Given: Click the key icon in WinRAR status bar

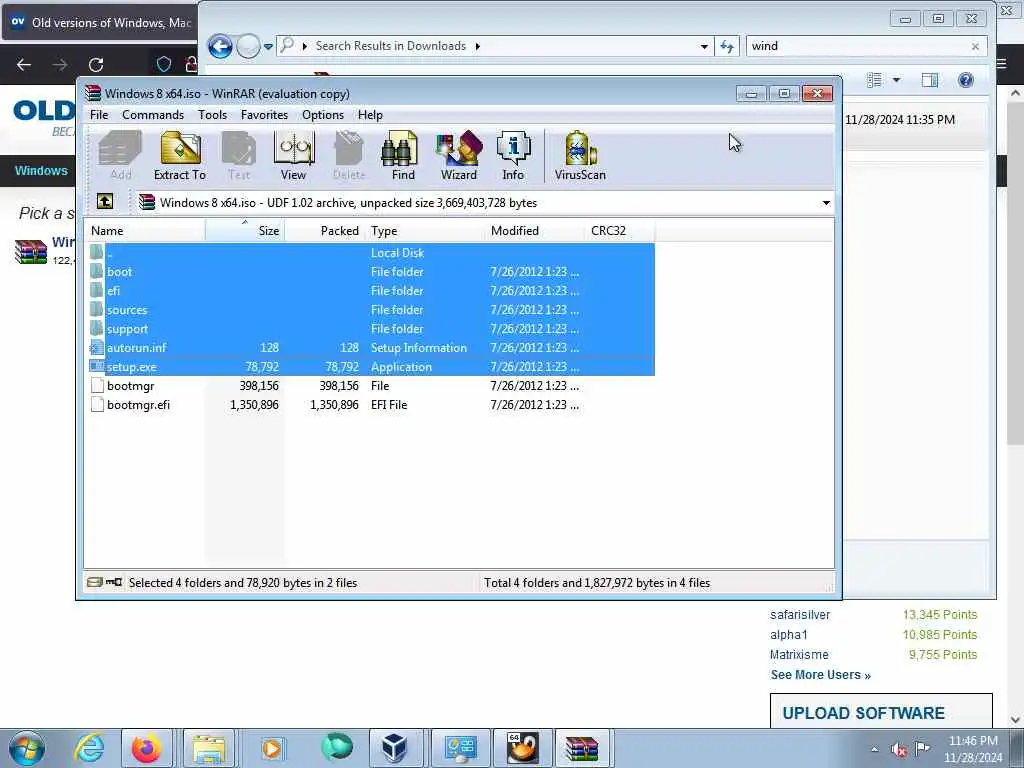Looking at the screenshot, I should [114, 582].
